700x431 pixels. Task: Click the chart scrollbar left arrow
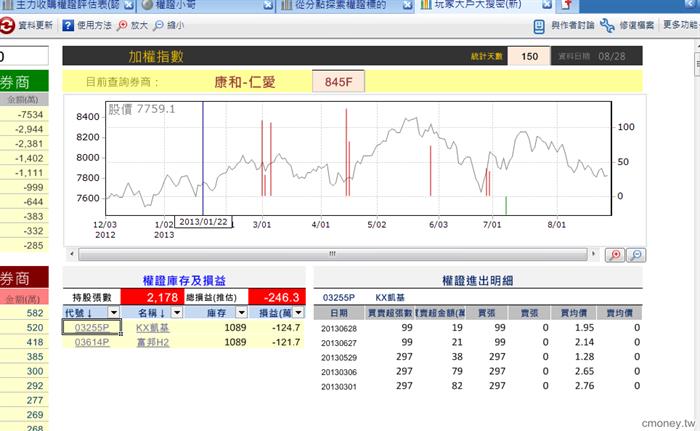[x=71, y=254]
